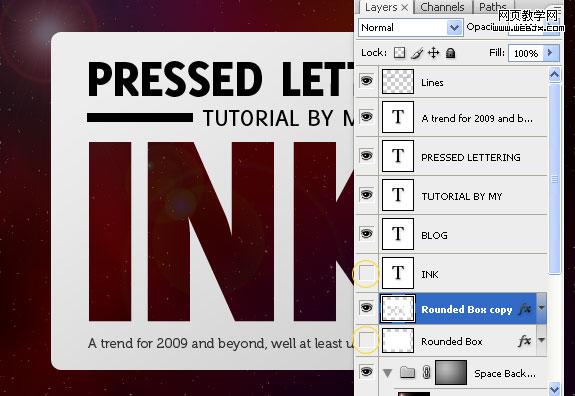Select the BLOG layer name
Screen dimensions: 575x396
[434, 235]
